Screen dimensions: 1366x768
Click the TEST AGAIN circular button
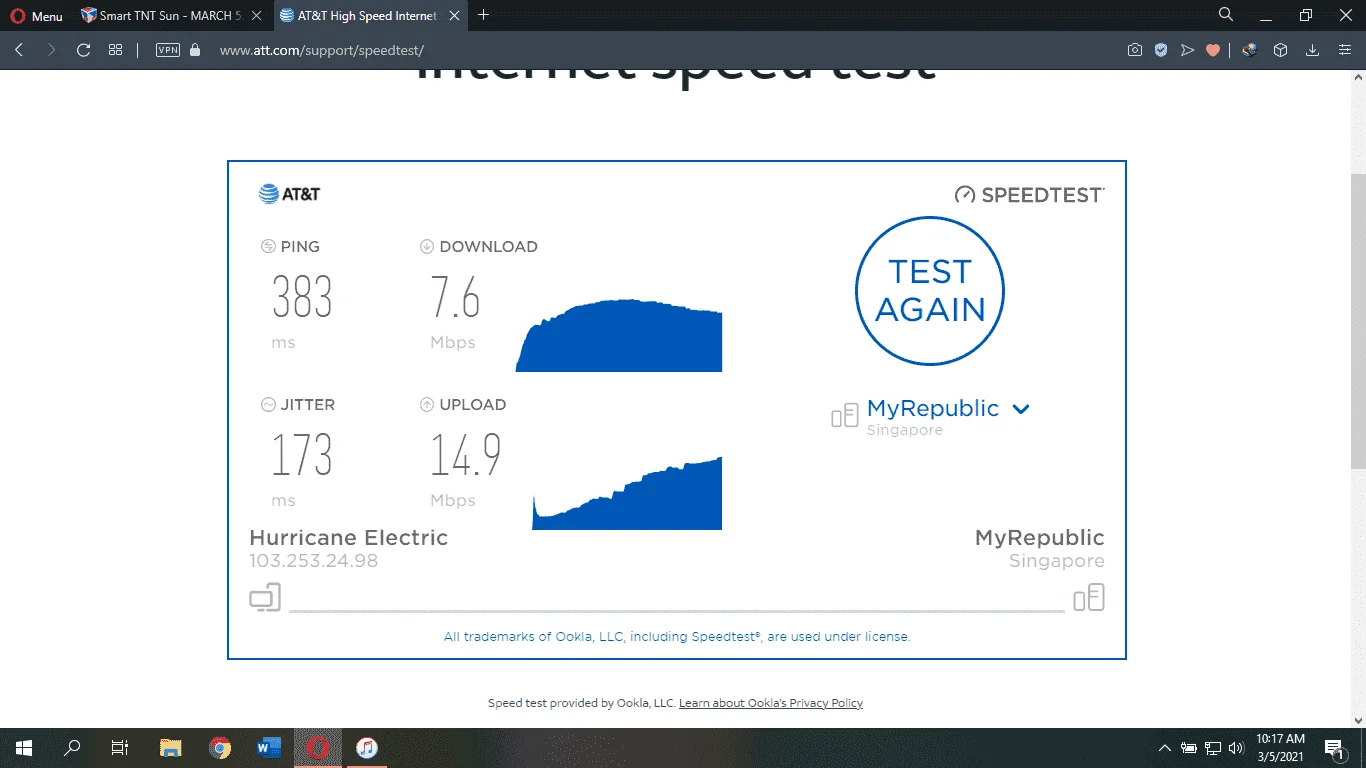930,291
